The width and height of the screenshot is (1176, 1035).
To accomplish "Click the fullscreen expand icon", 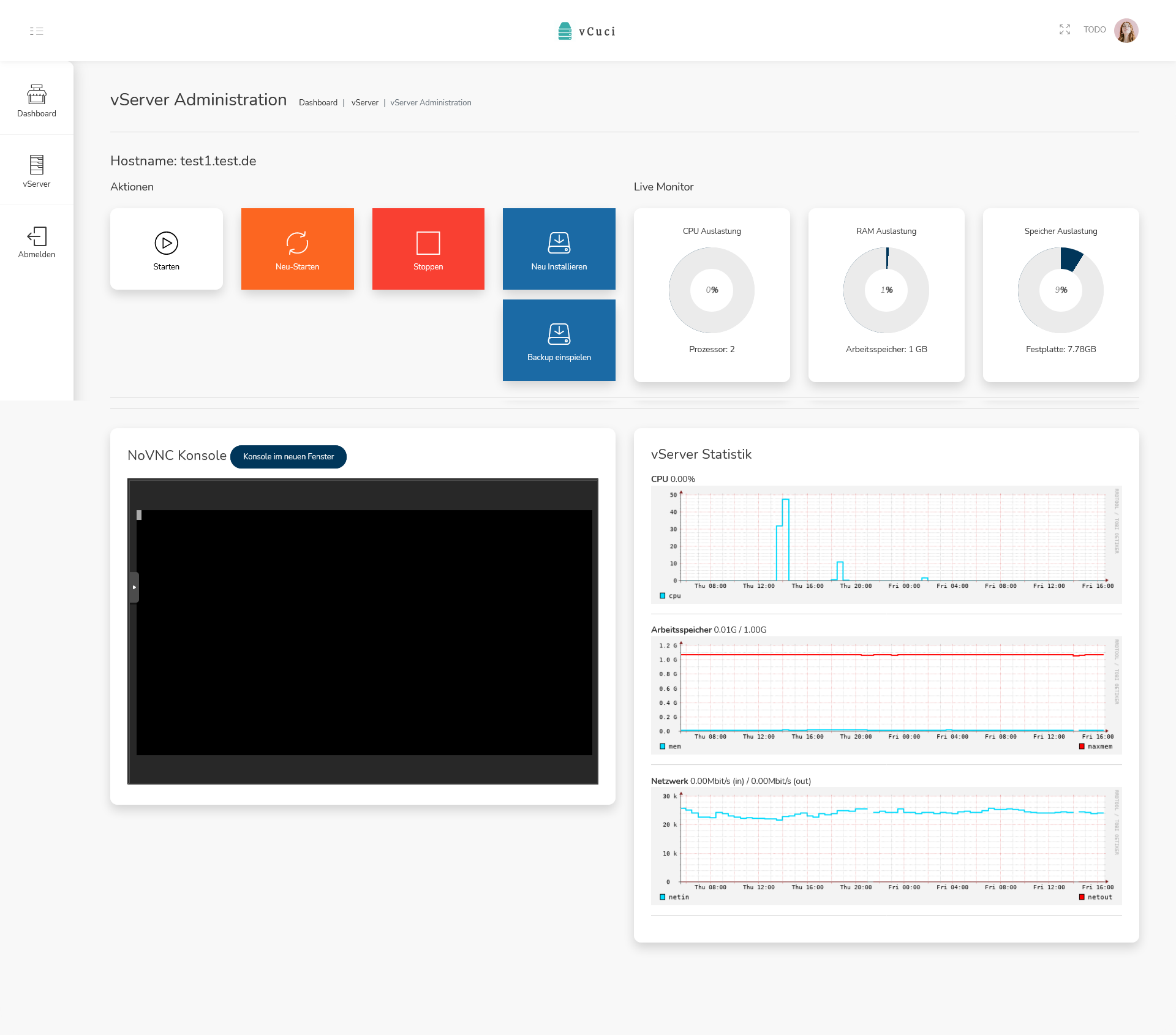I will pos(1065,29).
